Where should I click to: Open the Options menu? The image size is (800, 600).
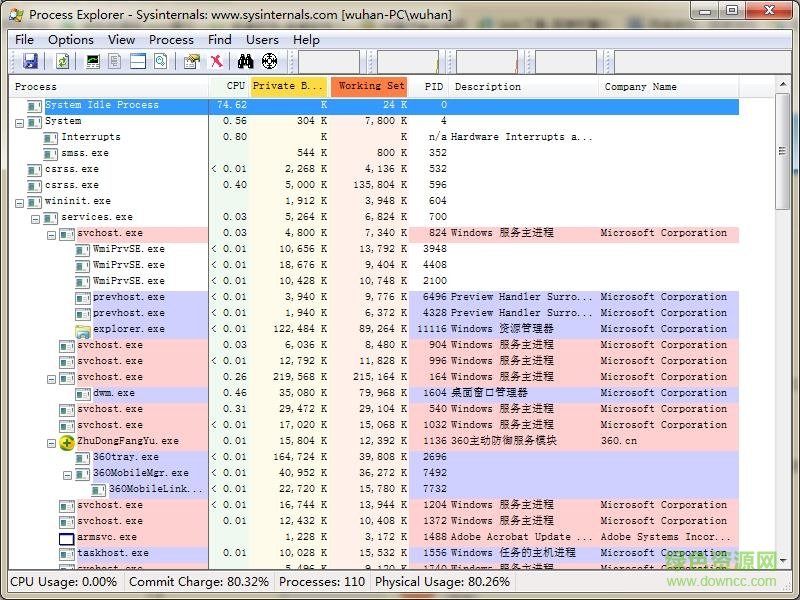pyautogui.click(x=70, y=39)
